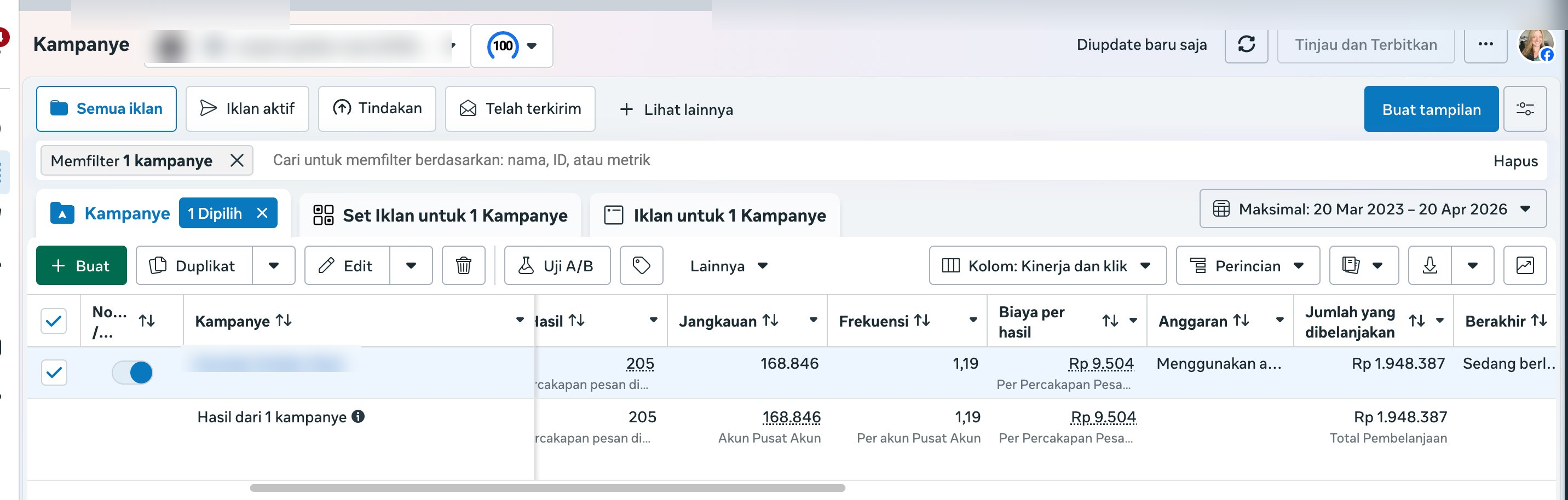Switch to Iklan aktif view

click(x=247, y=109)
